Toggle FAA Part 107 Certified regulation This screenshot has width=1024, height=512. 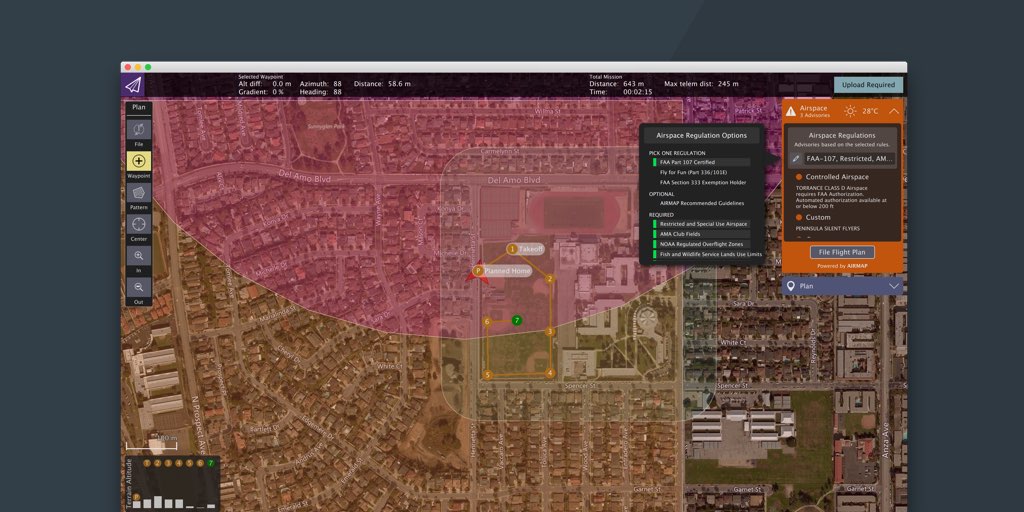click(700, 162)
